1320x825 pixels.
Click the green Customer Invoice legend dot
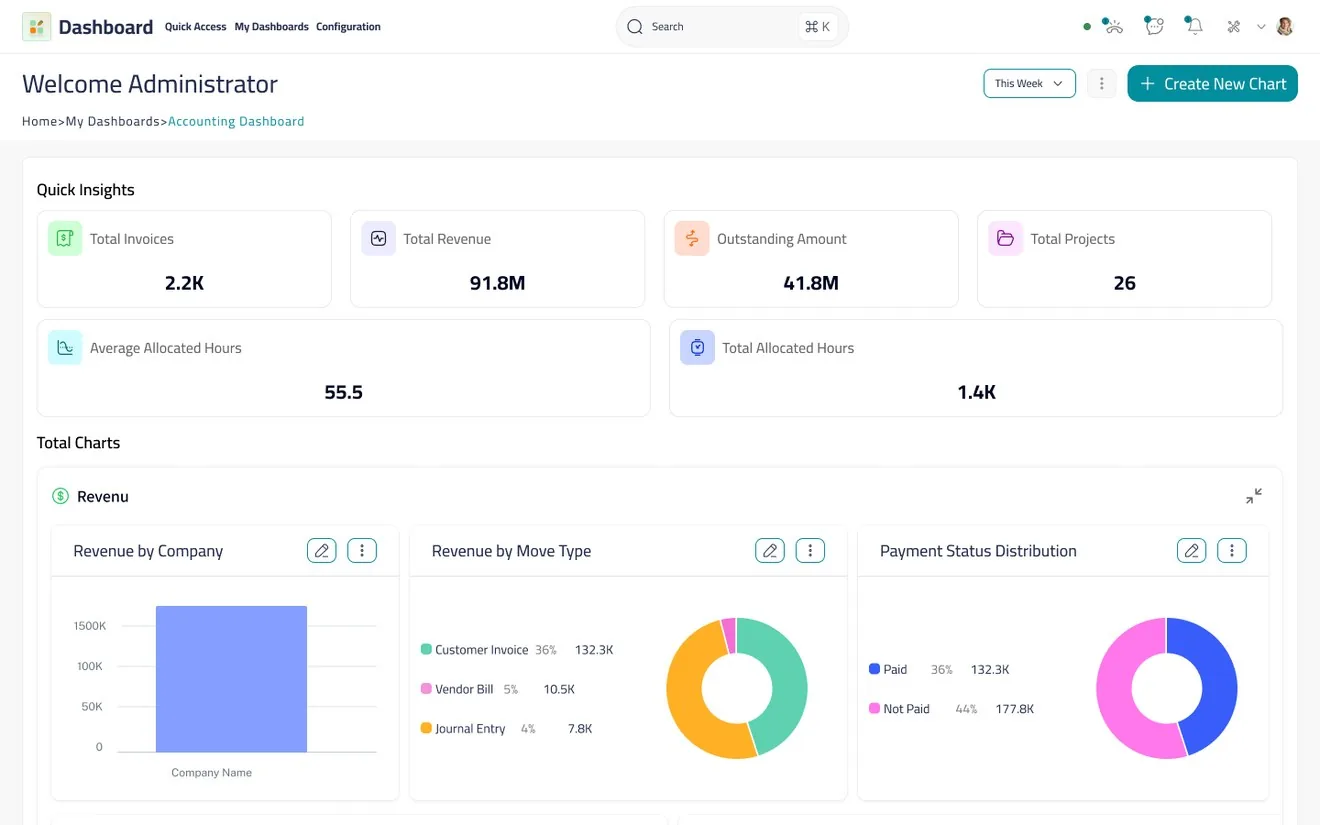(x=427, y=649)
